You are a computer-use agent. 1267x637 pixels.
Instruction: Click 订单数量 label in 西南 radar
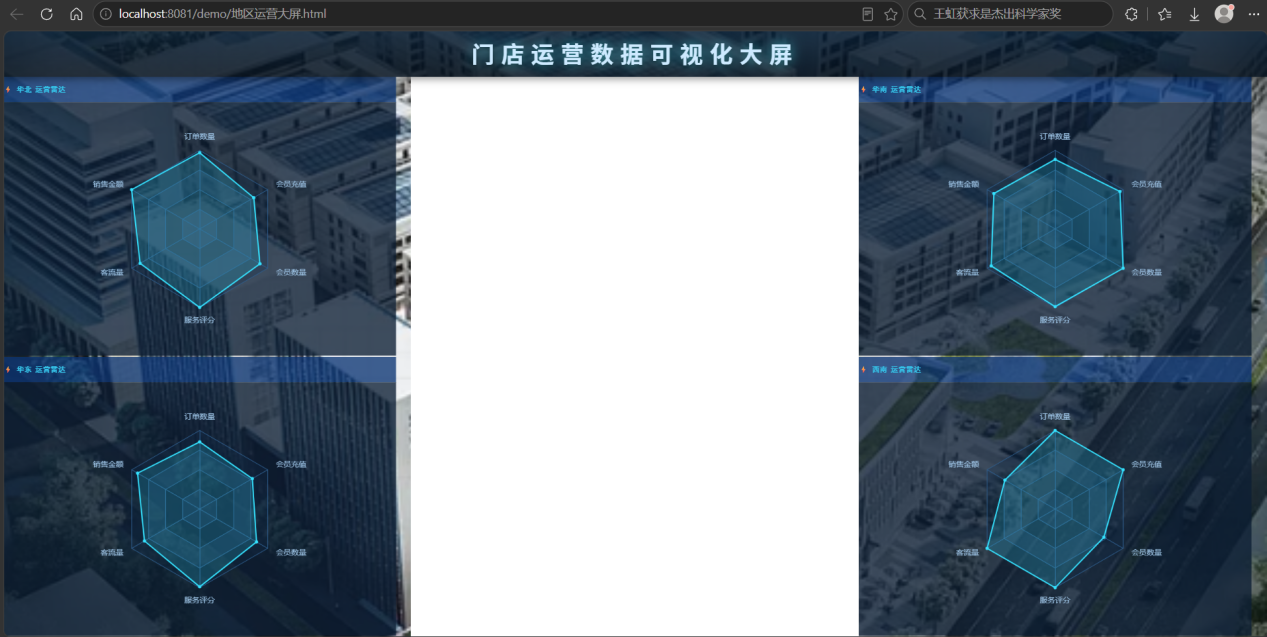1055,416
